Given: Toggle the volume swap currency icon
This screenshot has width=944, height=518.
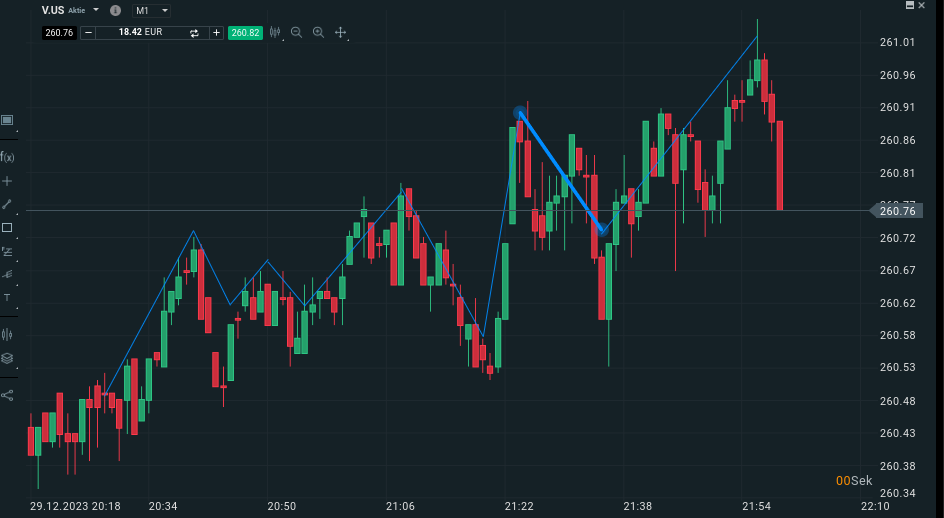Looking at the screenshot, I should [x=194, y=33].
